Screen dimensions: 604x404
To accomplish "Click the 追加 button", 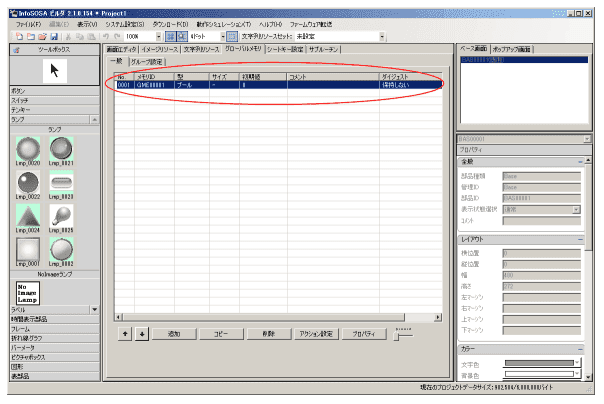I will tap(174, 333).
